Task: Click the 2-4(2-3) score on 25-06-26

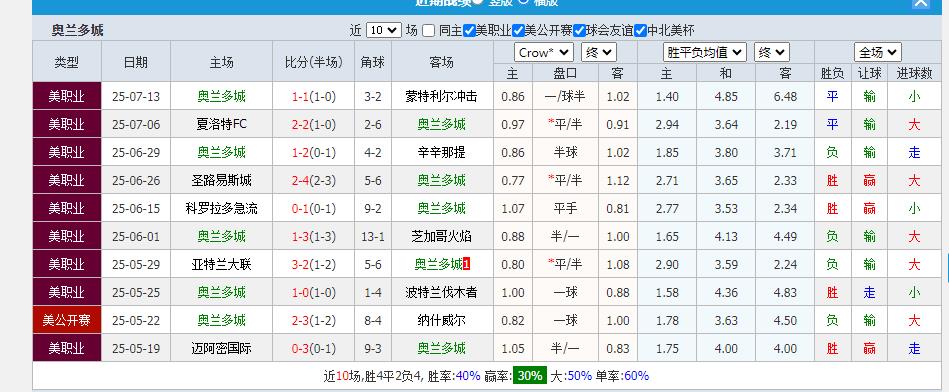Action: pyautogui.click(x=314, y=180)
